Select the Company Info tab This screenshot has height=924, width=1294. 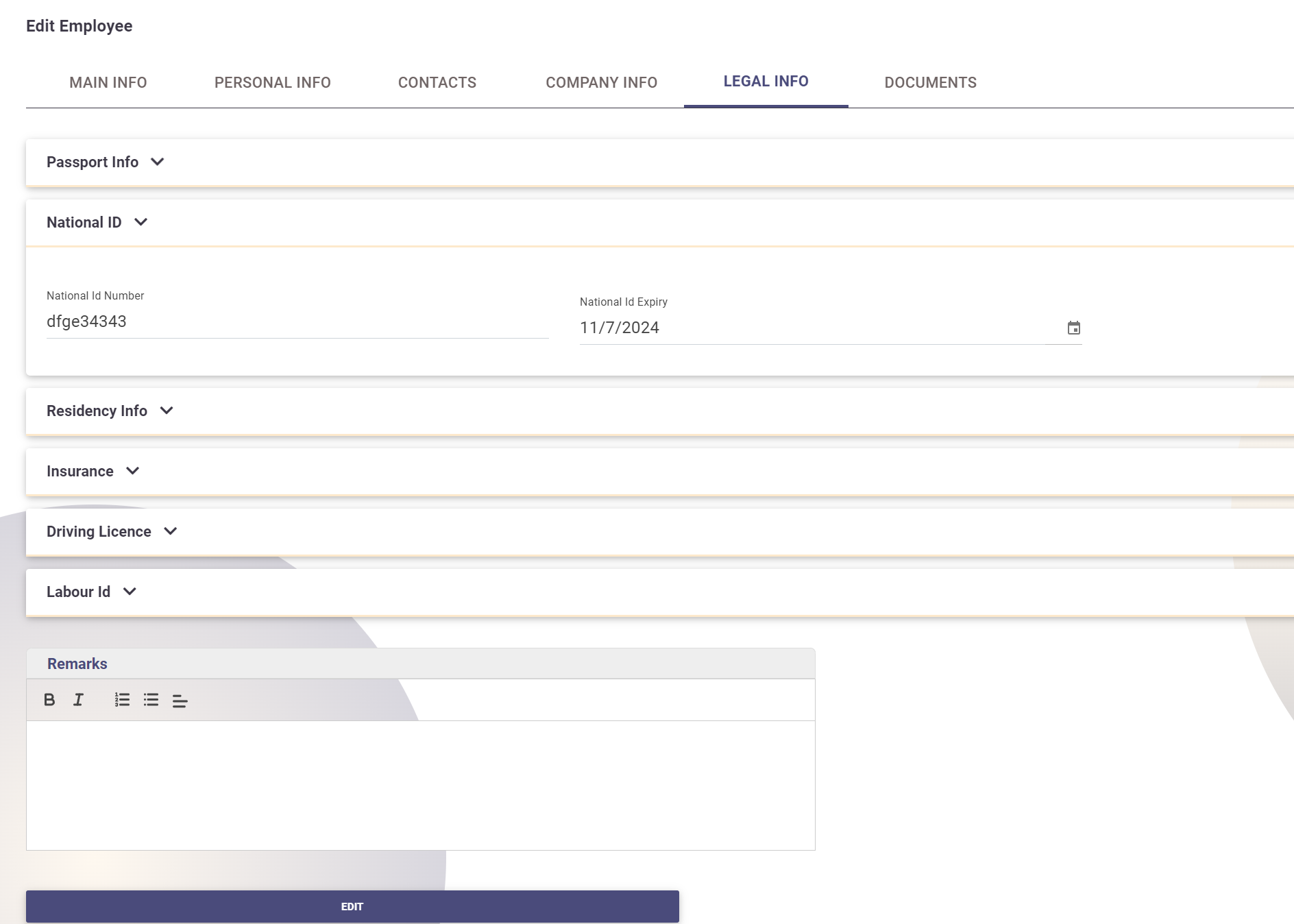(x=602, y=83)
